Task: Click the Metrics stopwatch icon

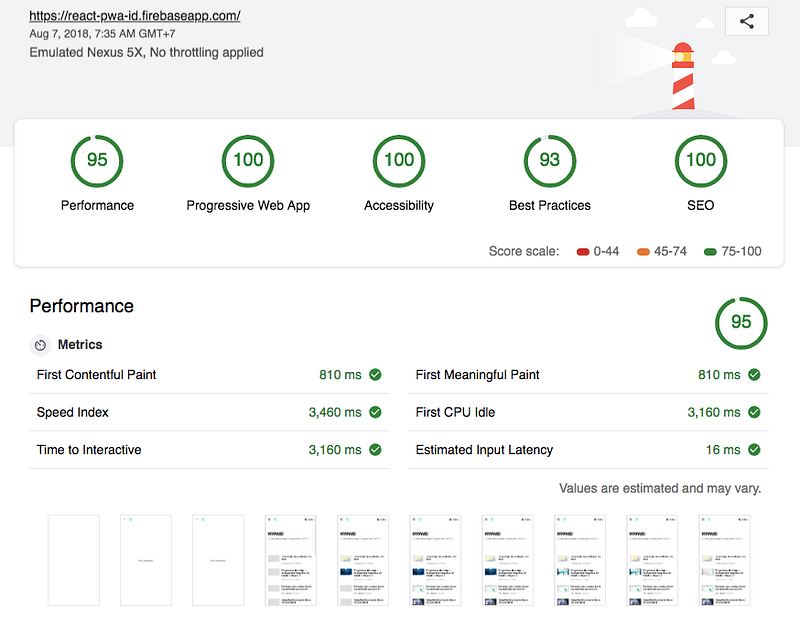Action: coord(41,345)
